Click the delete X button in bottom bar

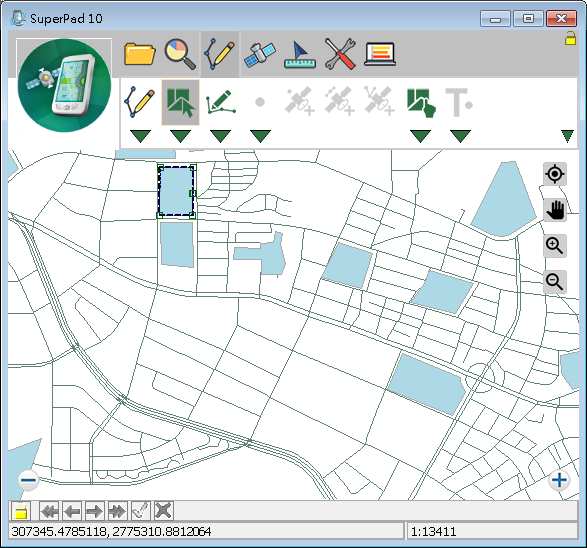tap(163, 511)
